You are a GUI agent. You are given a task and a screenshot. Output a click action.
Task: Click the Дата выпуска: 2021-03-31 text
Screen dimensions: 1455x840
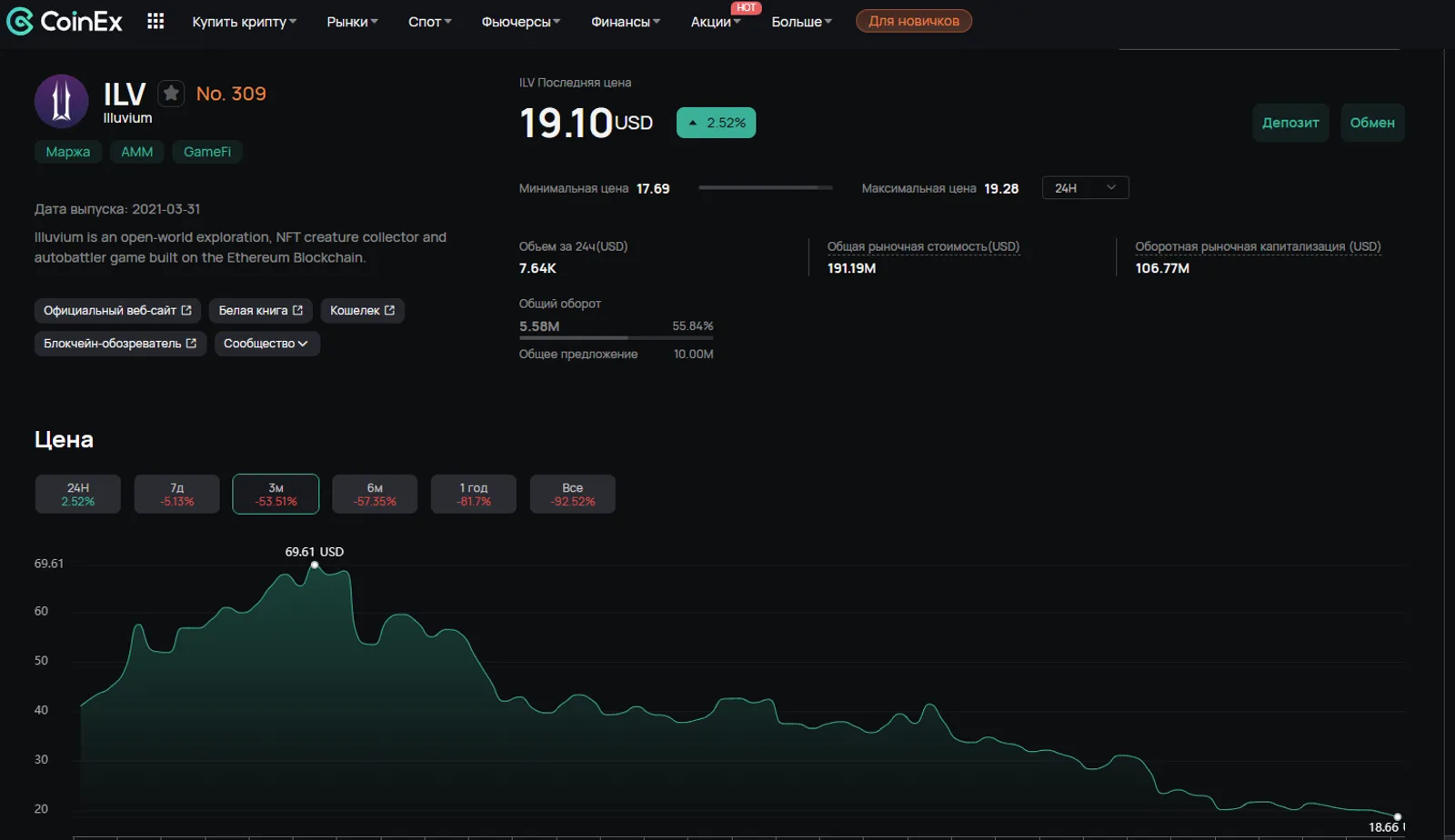[117, 209]
